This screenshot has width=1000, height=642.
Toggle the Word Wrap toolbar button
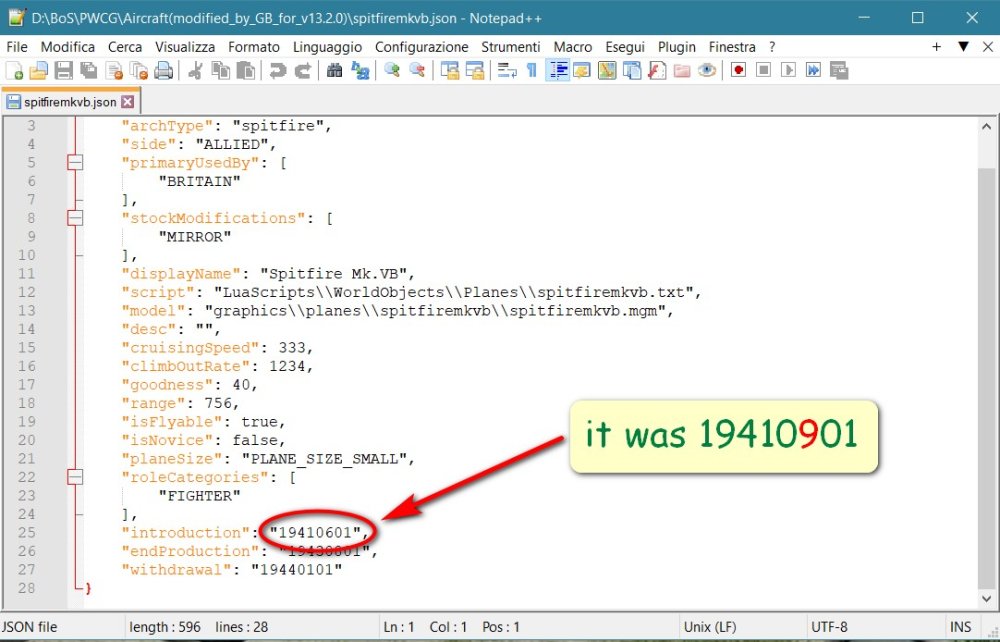point(507,70)
